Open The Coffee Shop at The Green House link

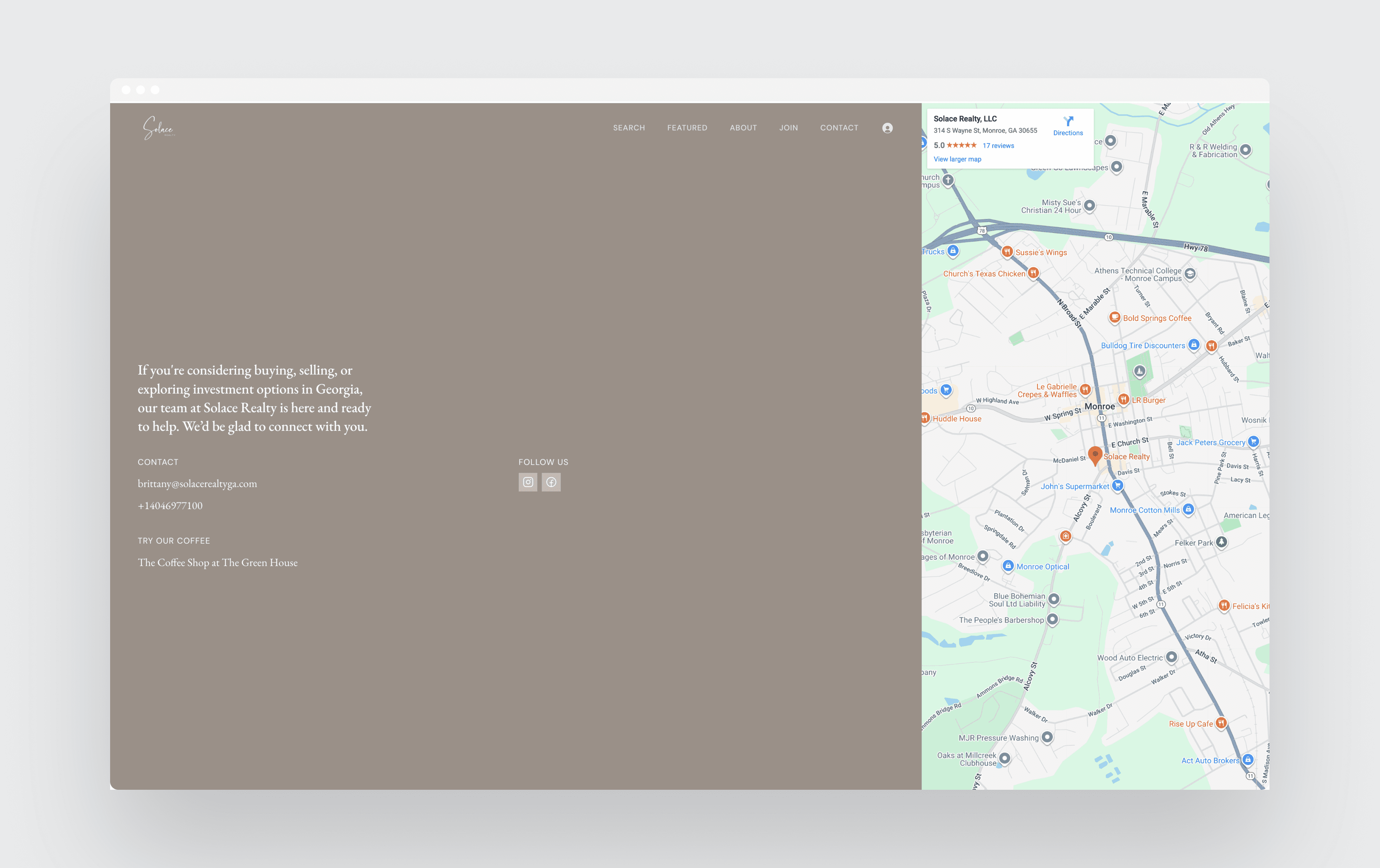tap(217, 563)
